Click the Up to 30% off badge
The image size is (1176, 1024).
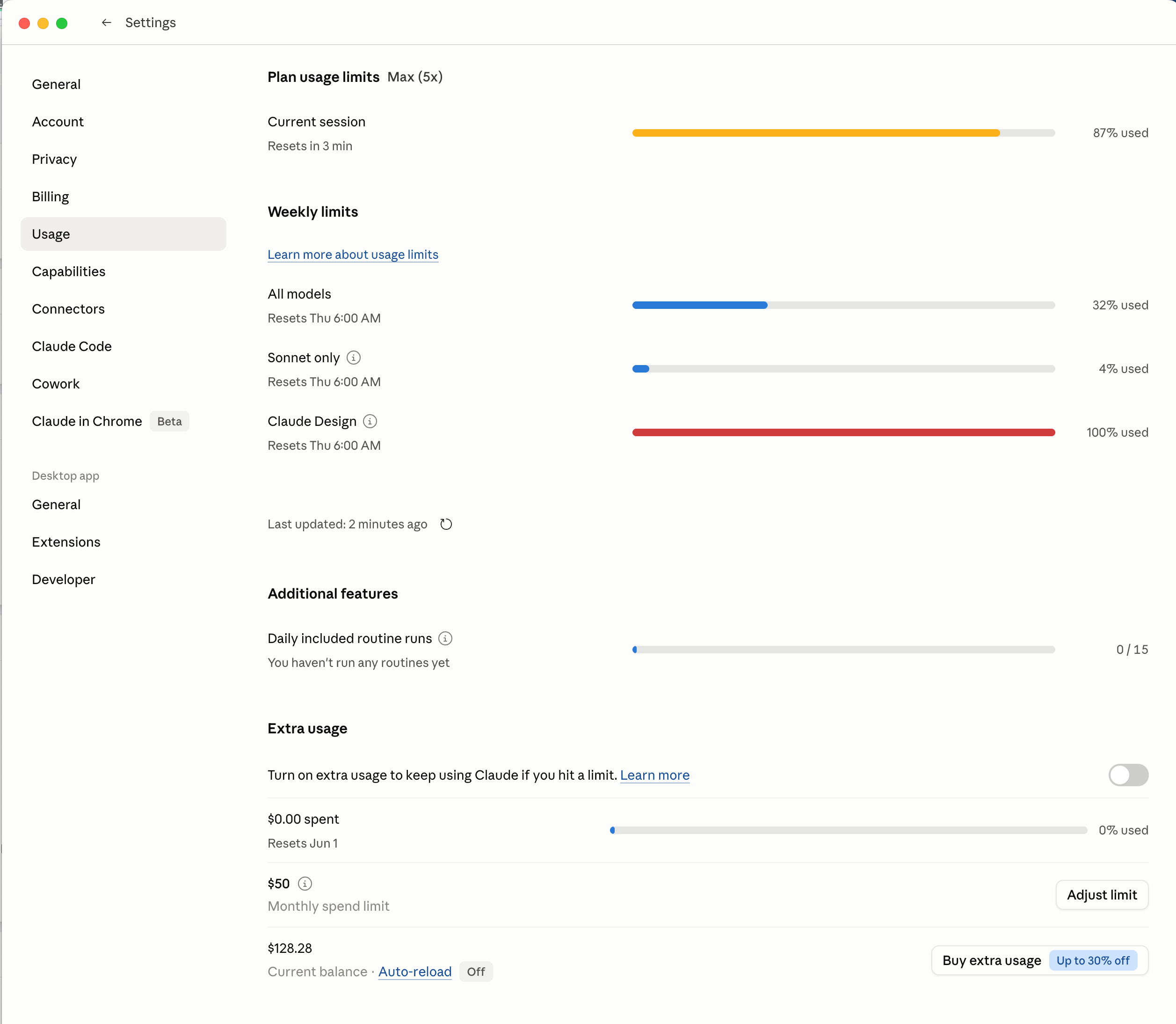(x=1093, y=960)
